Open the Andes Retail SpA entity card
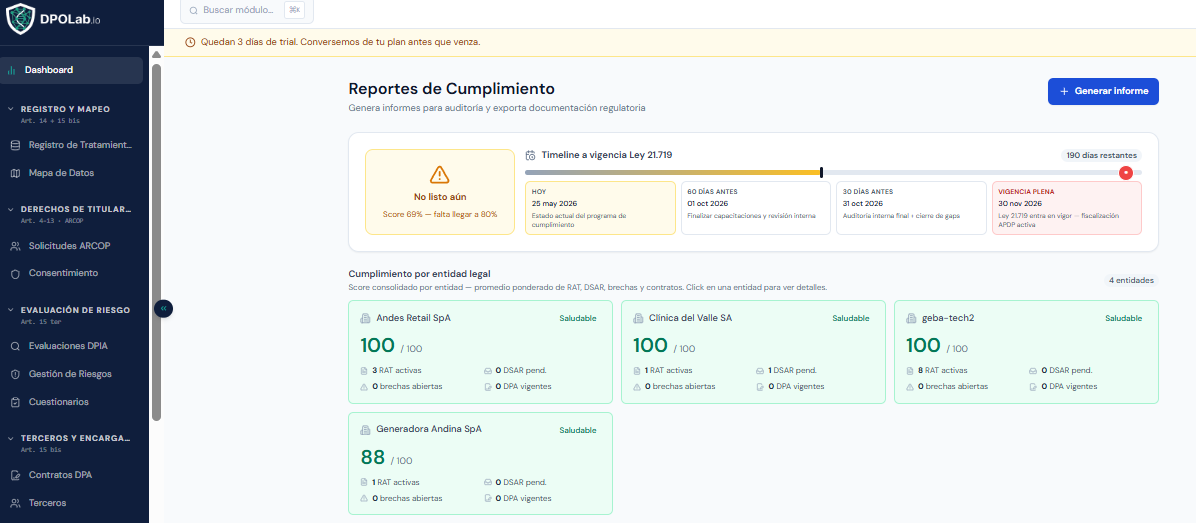 481,351
